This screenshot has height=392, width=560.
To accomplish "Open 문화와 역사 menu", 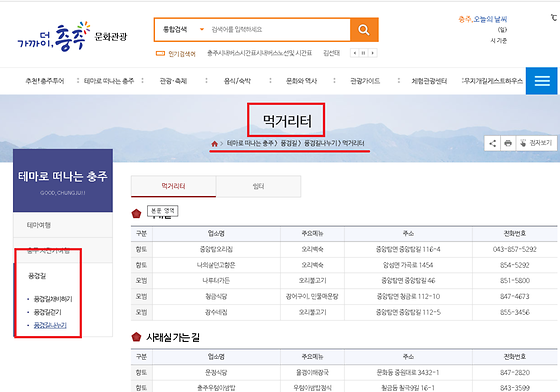I will click(x=301, y=81).
